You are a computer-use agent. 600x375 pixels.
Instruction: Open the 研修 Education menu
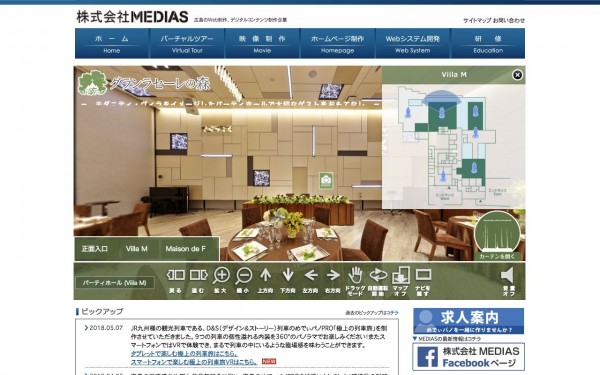(x=488, y=43)
